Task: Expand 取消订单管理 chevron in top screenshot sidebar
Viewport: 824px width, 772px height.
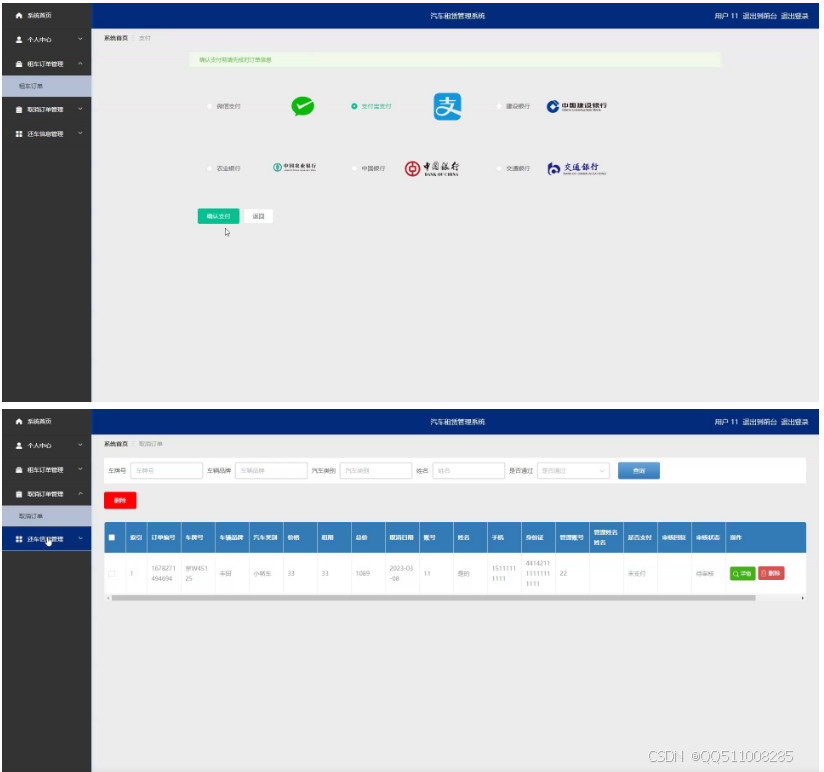Action: pos(80,109)
